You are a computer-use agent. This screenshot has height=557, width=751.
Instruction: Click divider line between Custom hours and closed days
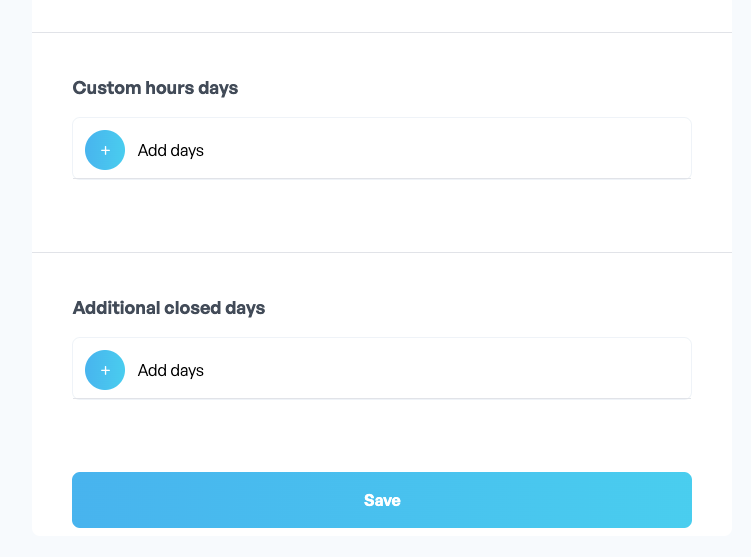point(382,252)
